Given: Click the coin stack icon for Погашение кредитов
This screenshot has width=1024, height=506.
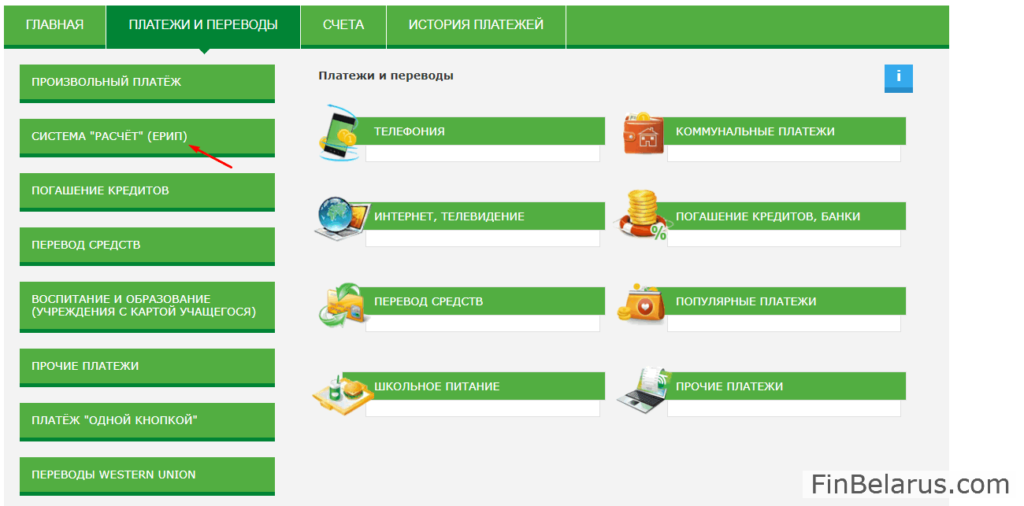Looking at the screenshot, I should point(643,216).
